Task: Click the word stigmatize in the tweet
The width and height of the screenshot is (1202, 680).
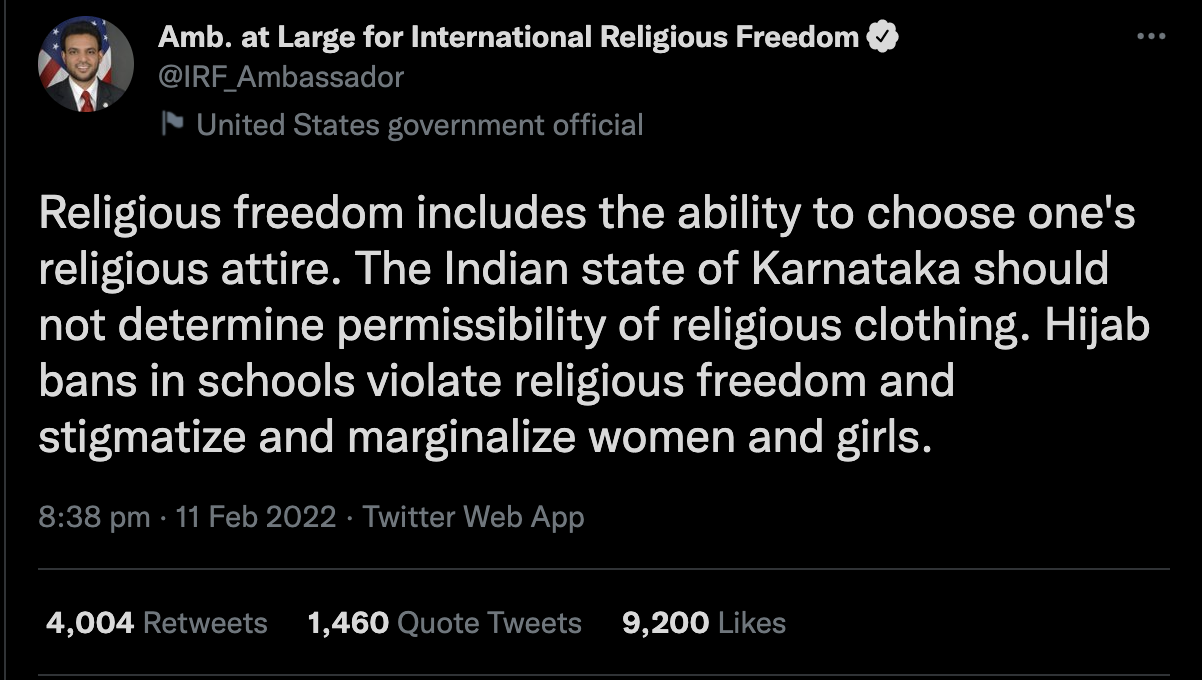Action: coord(140,439)
